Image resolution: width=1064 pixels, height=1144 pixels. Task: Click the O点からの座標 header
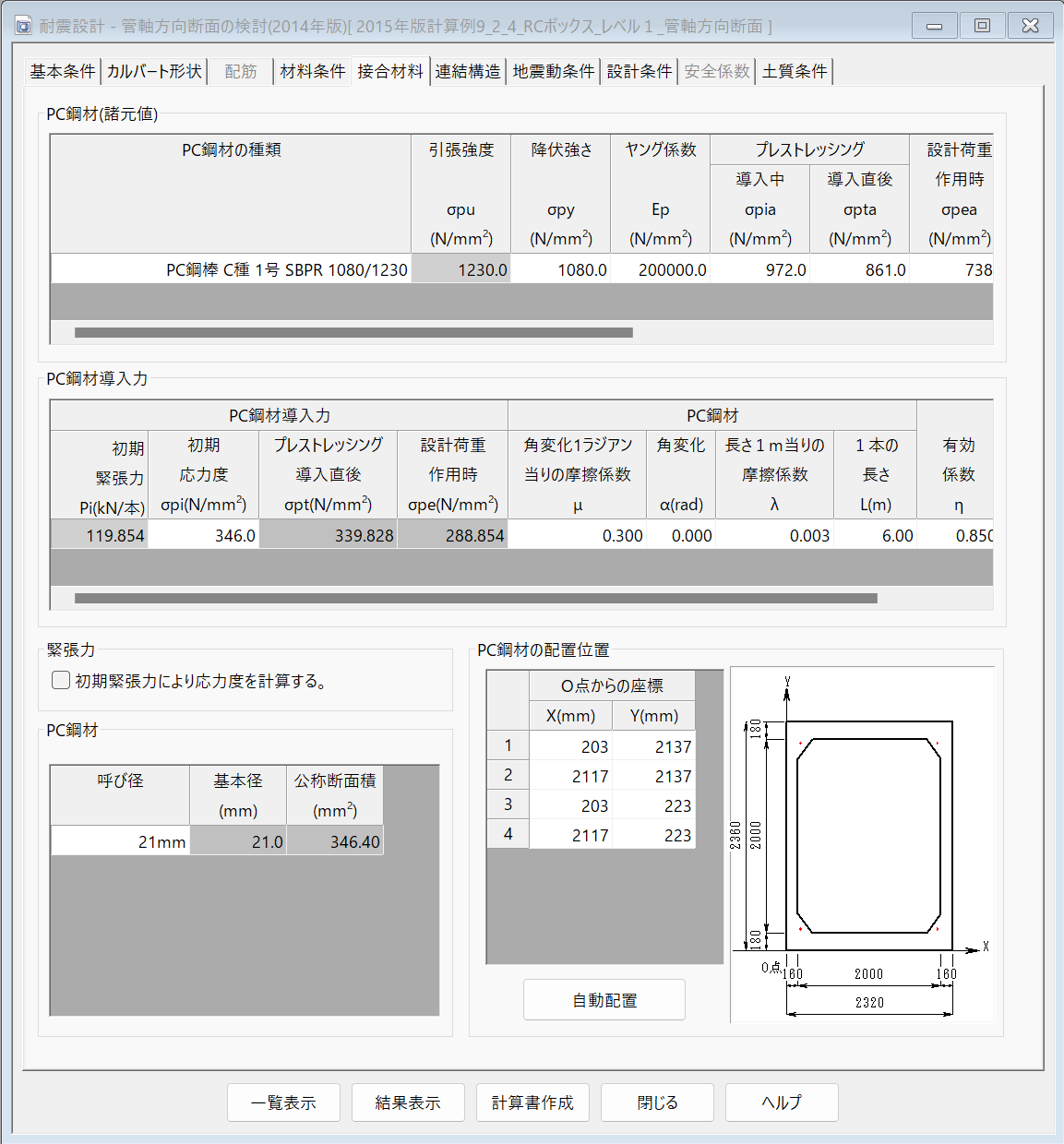pos(612,685)
